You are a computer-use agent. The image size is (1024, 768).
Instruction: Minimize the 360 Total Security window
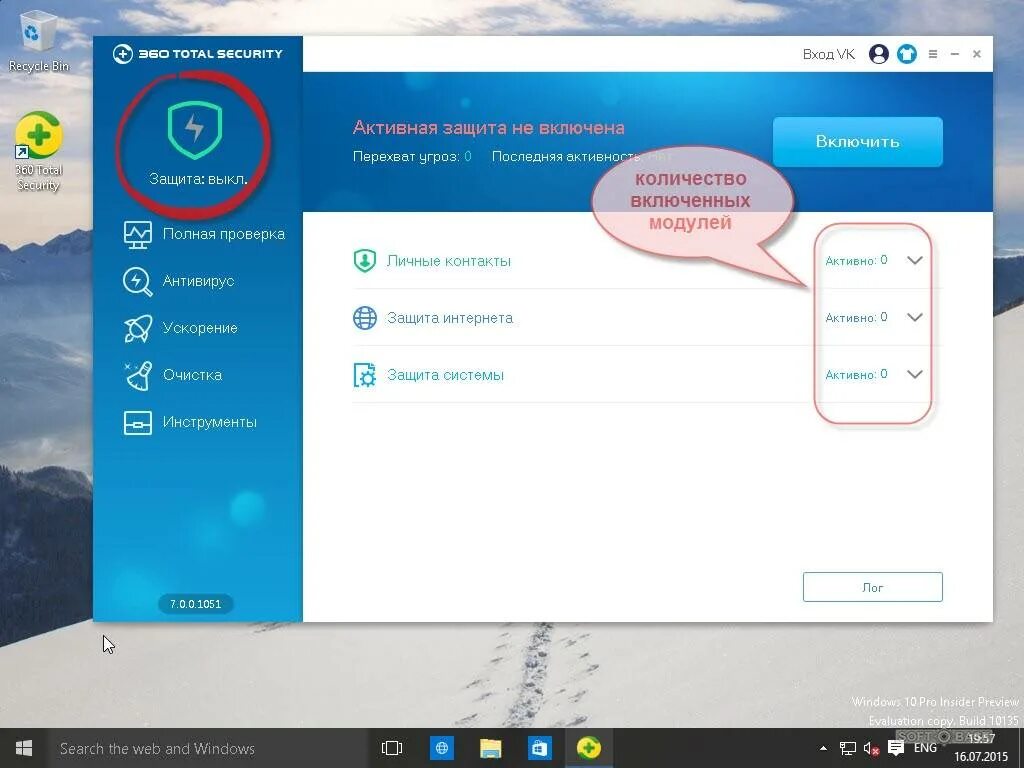pyautogui.click(x=955, y=54)
